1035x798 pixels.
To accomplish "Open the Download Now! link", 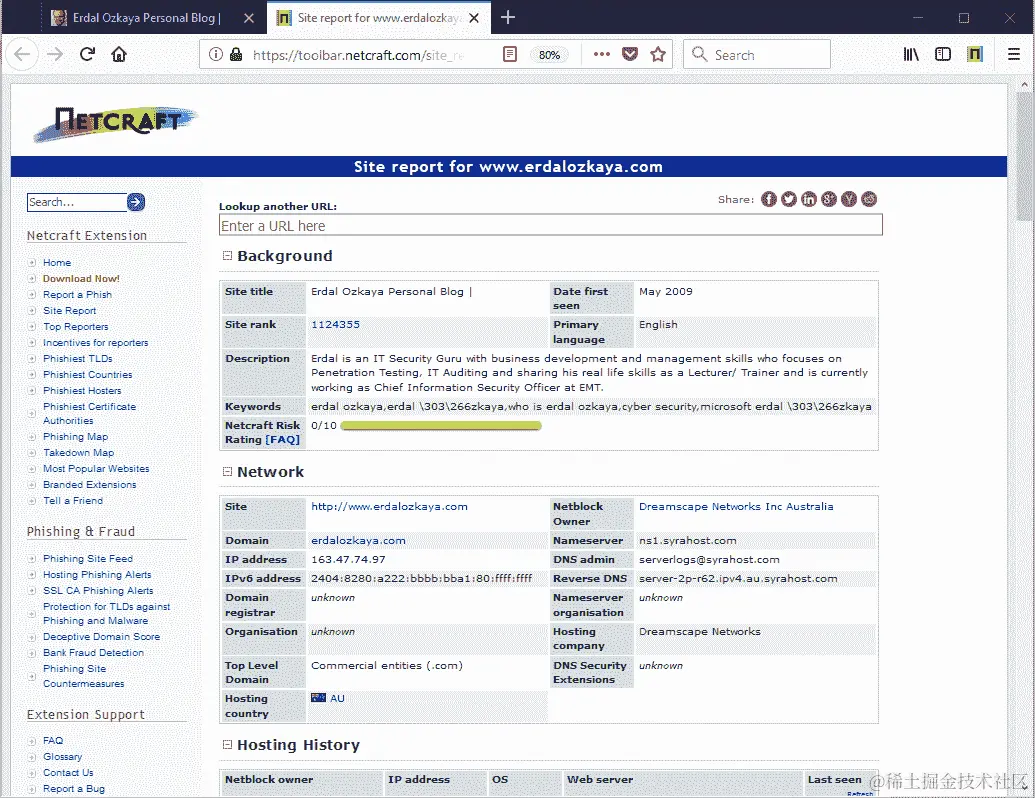I will (81, 279).
